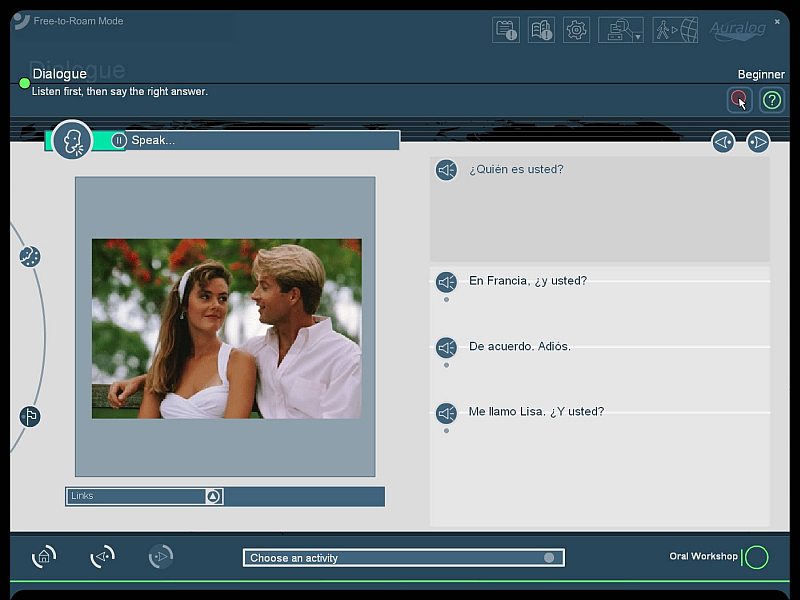The image size is (800, 600).
Task: Advance to next dialogue with right arrow
Action: [758, 142]
